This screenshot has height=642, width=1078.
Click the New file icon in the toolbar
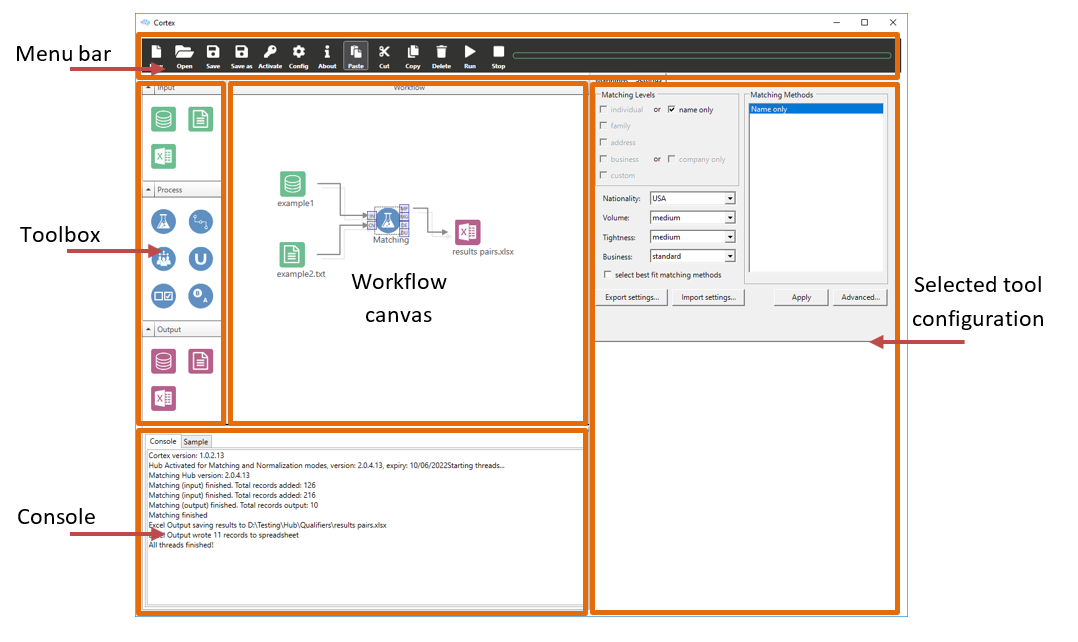tap(157, 55)
